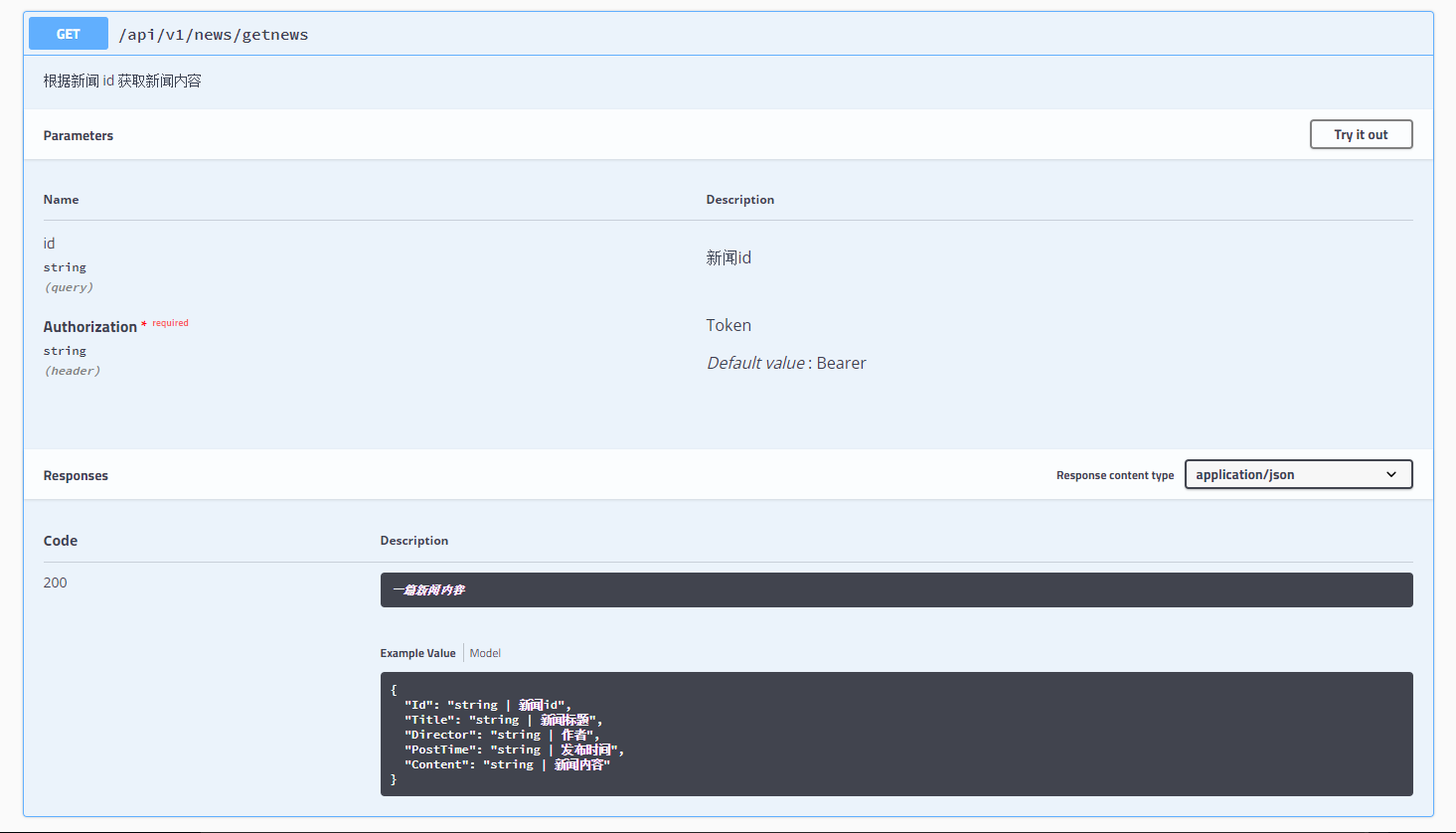Click the id parameter name
This screenshot has height=833, width=1456.
click(50, 244)
